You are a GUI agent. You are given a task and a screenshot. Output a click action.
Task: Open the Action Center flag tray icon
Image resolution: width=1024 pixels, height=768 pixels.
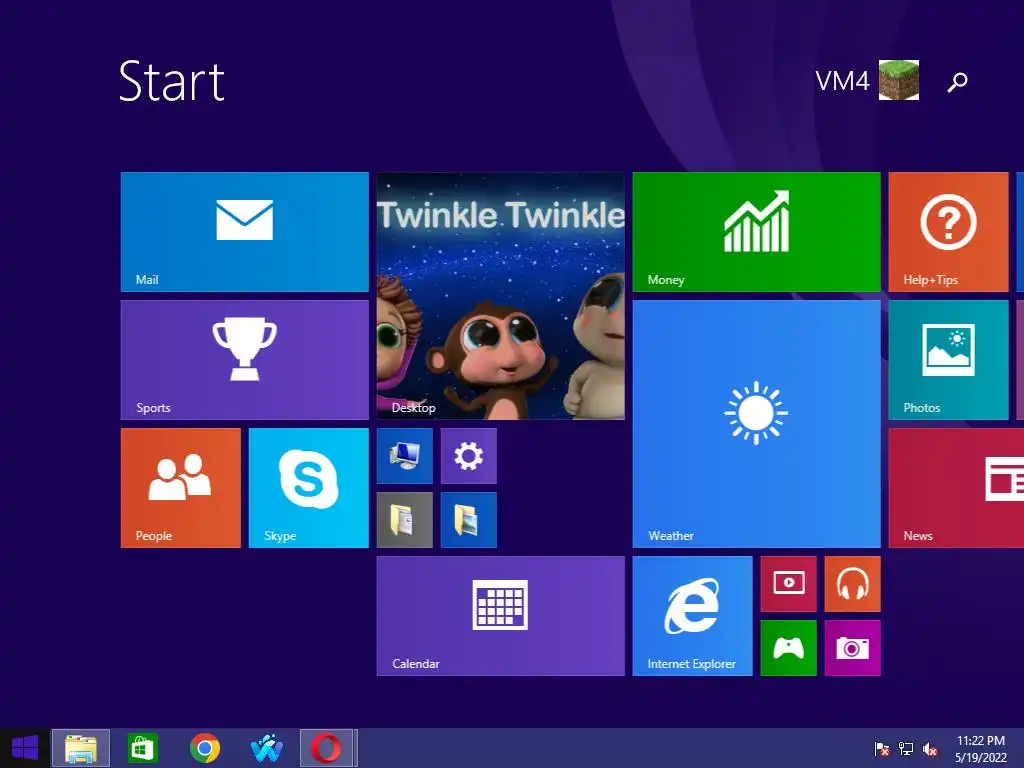coord(882,749)
